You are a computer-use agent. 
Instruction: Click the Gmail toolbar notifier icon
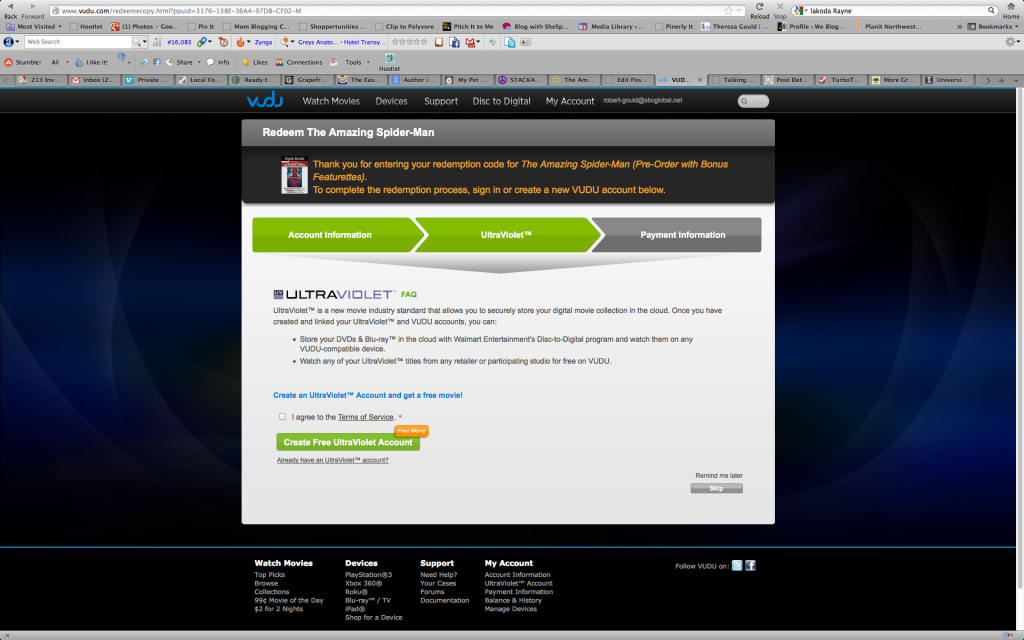pos(470,42)
